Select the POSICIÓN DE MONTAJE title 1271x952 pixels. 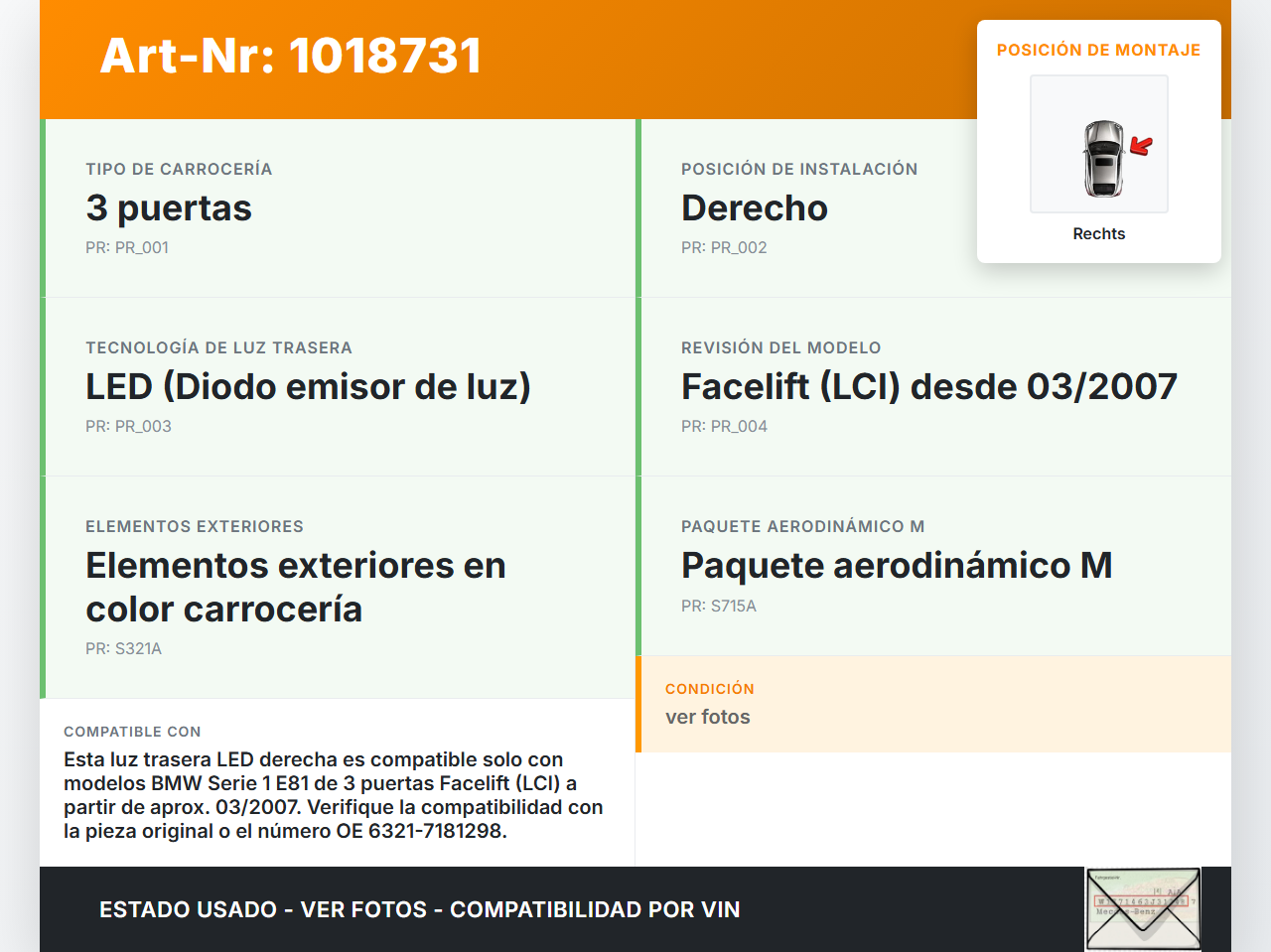[1098, 50]
